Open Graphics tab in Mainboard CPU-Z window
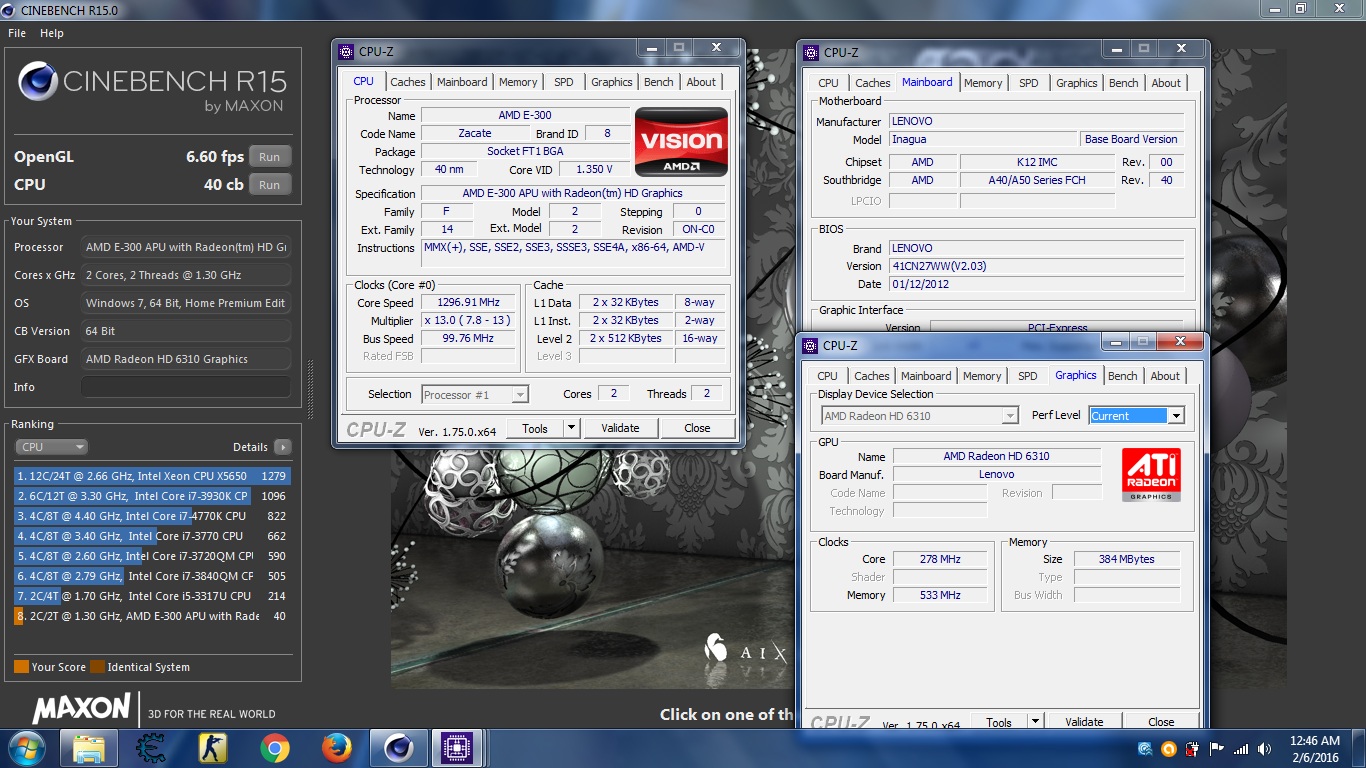1366x768 pixels. pos(1077,83)
